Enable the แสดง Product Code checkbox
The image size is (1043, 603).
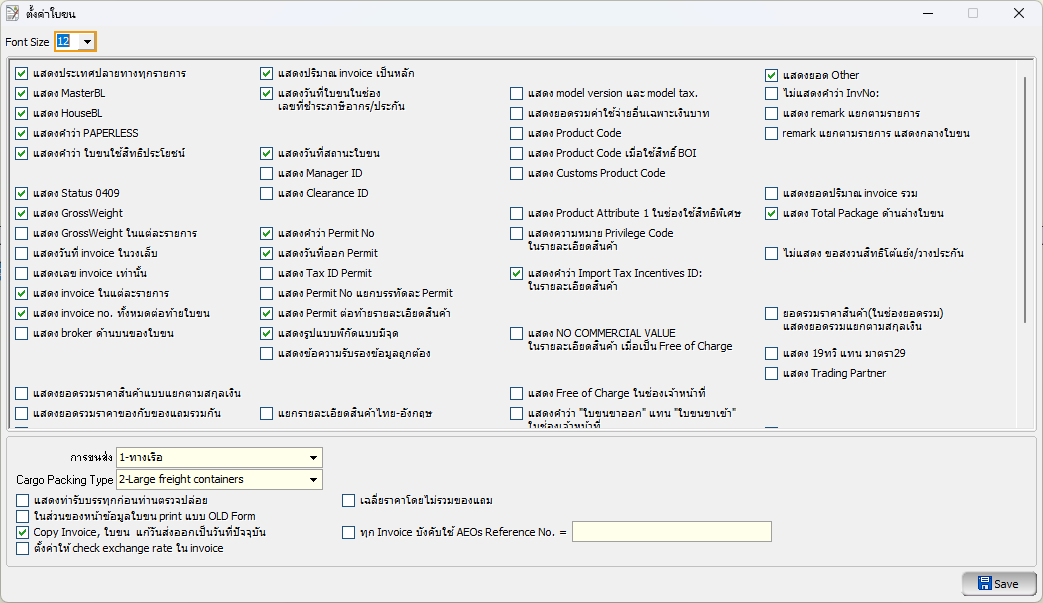pos(517,134)
